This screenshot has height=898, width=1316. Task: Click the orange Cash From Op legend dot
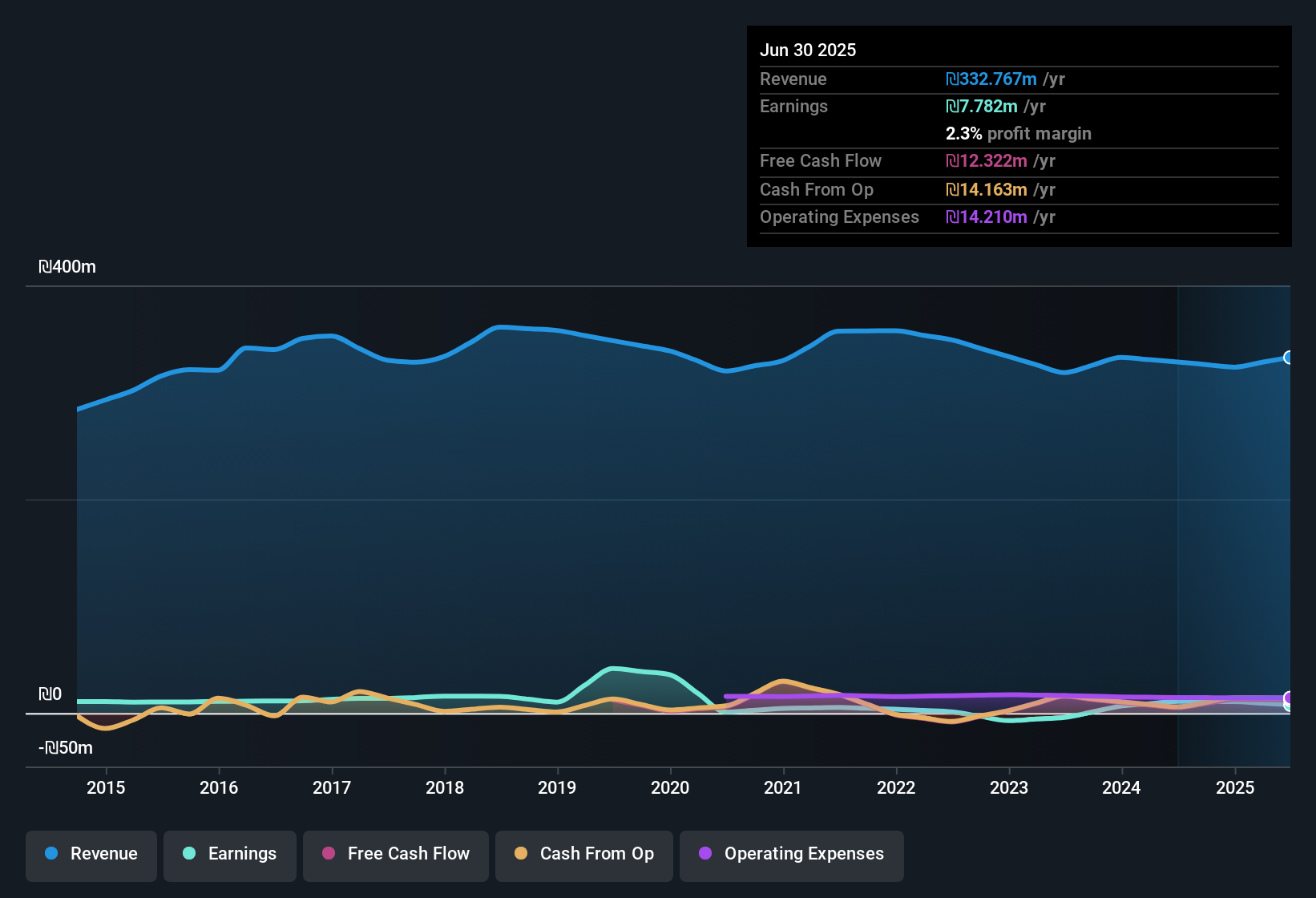coord(520,854)
